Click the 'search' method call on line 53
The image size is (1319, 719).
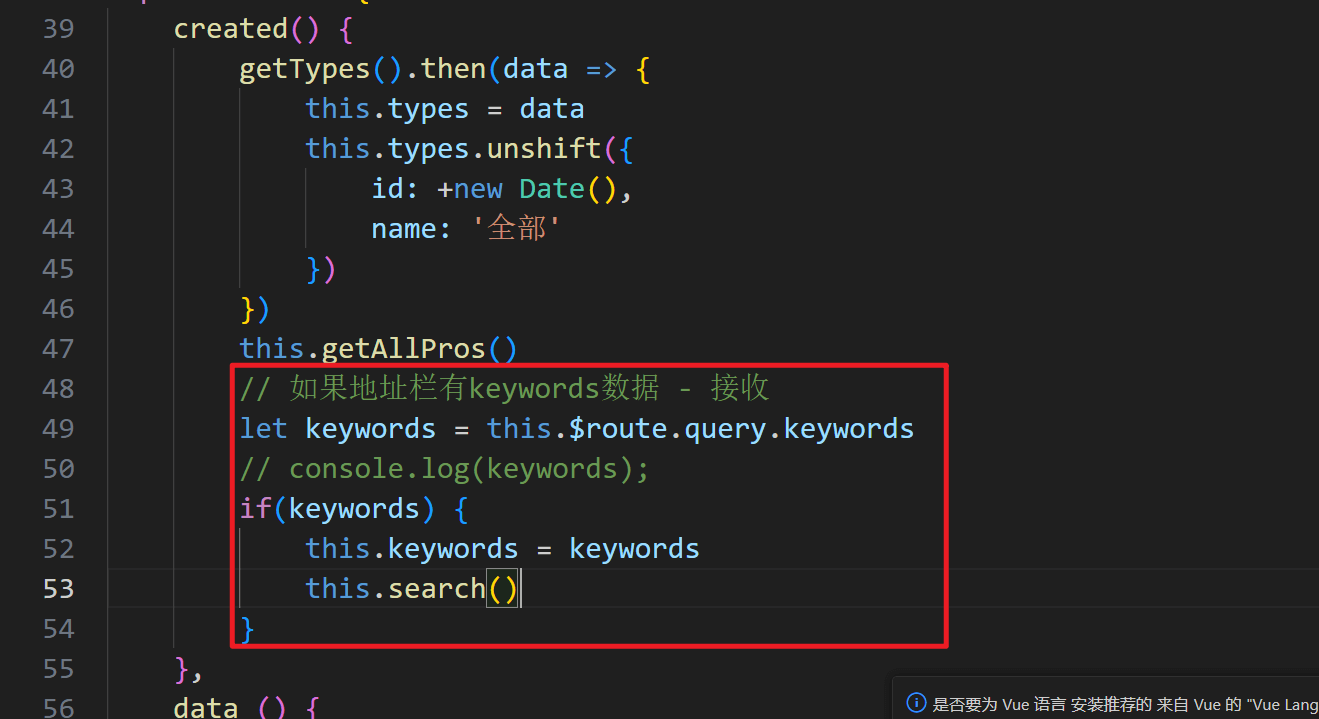(436, 589)
